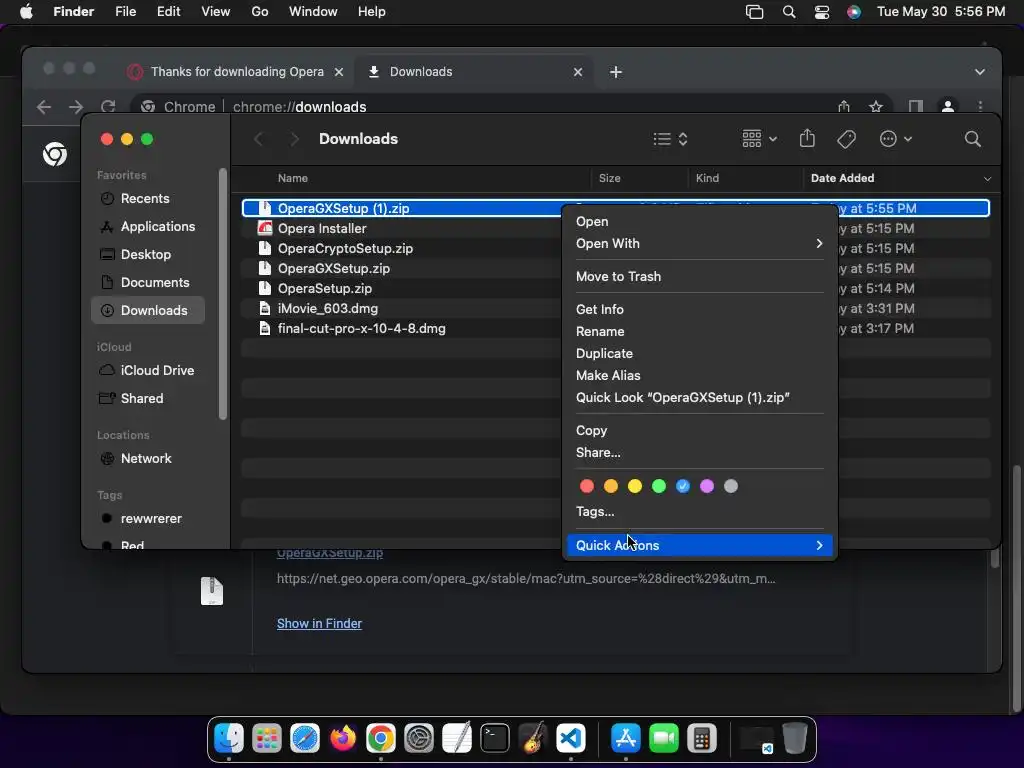Open TextEdit from the dock
Screen dimensions: 1024x768
[456, 739]
